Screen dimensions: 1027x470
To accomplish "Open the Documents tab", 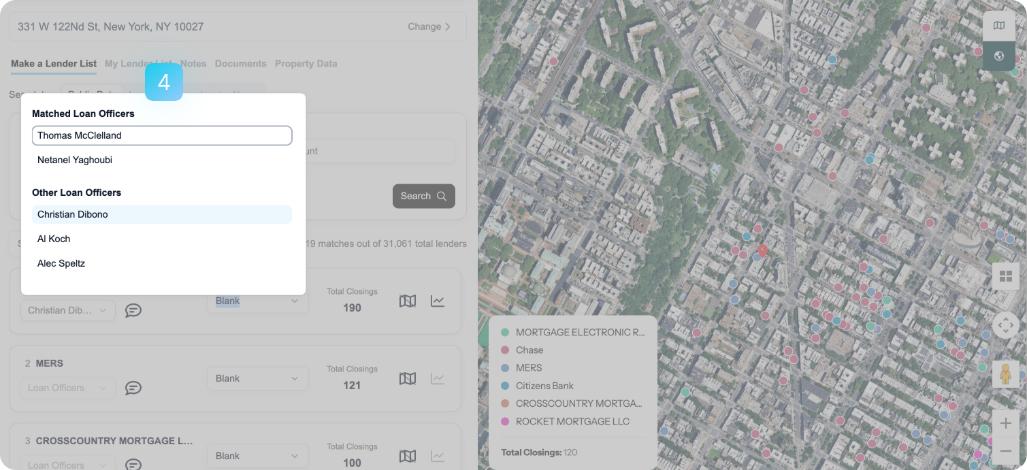I will pyautogui.click(x=240, y=64).
